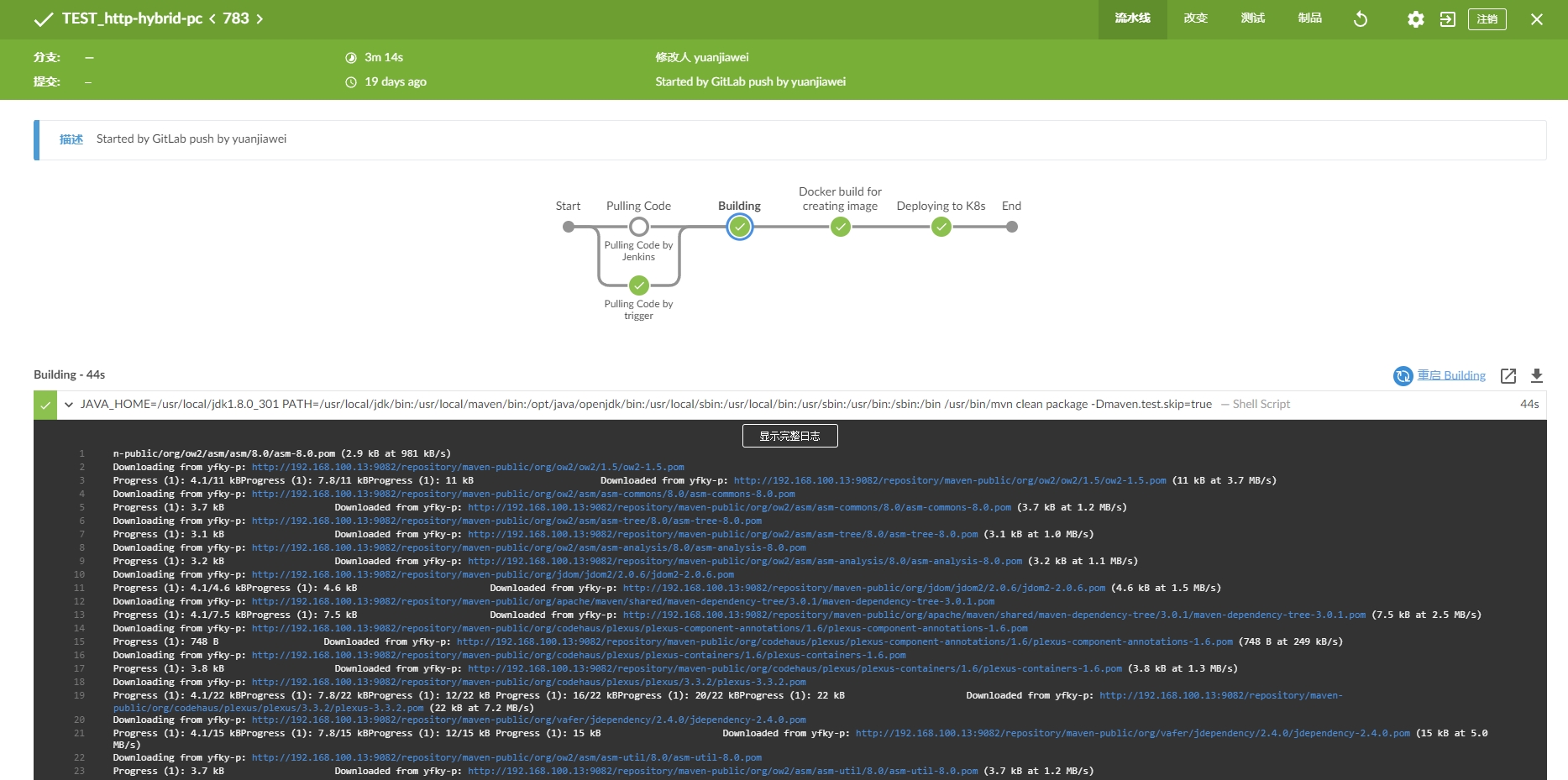Switch to the 改变 changes tab
The width and height of the screenshot is (1568, 780).
tap(1195, 18)
